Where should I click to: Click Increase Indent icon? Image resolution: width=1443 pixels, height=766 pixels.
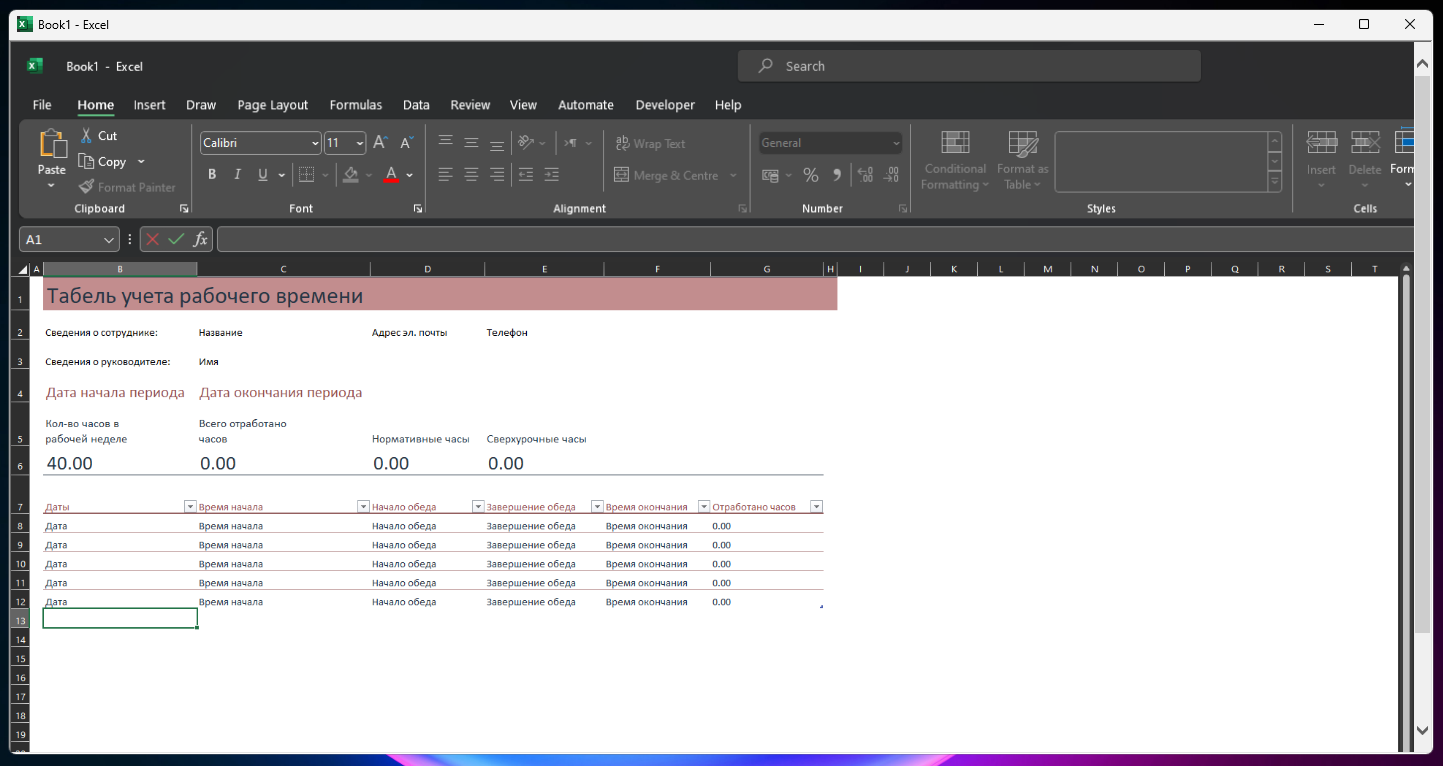click(x=551, y=175)
